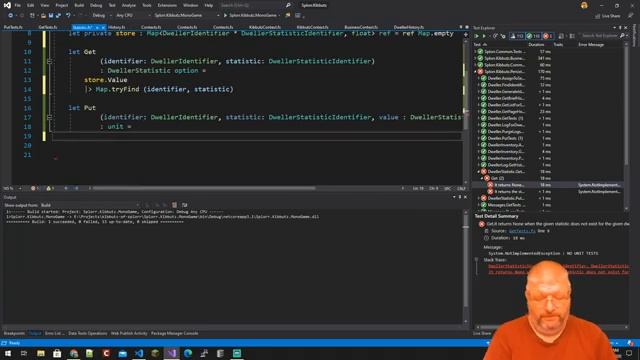Toggle the passed tests filter
The height and width of the screenshot is (360, 640).
[533, 36]
